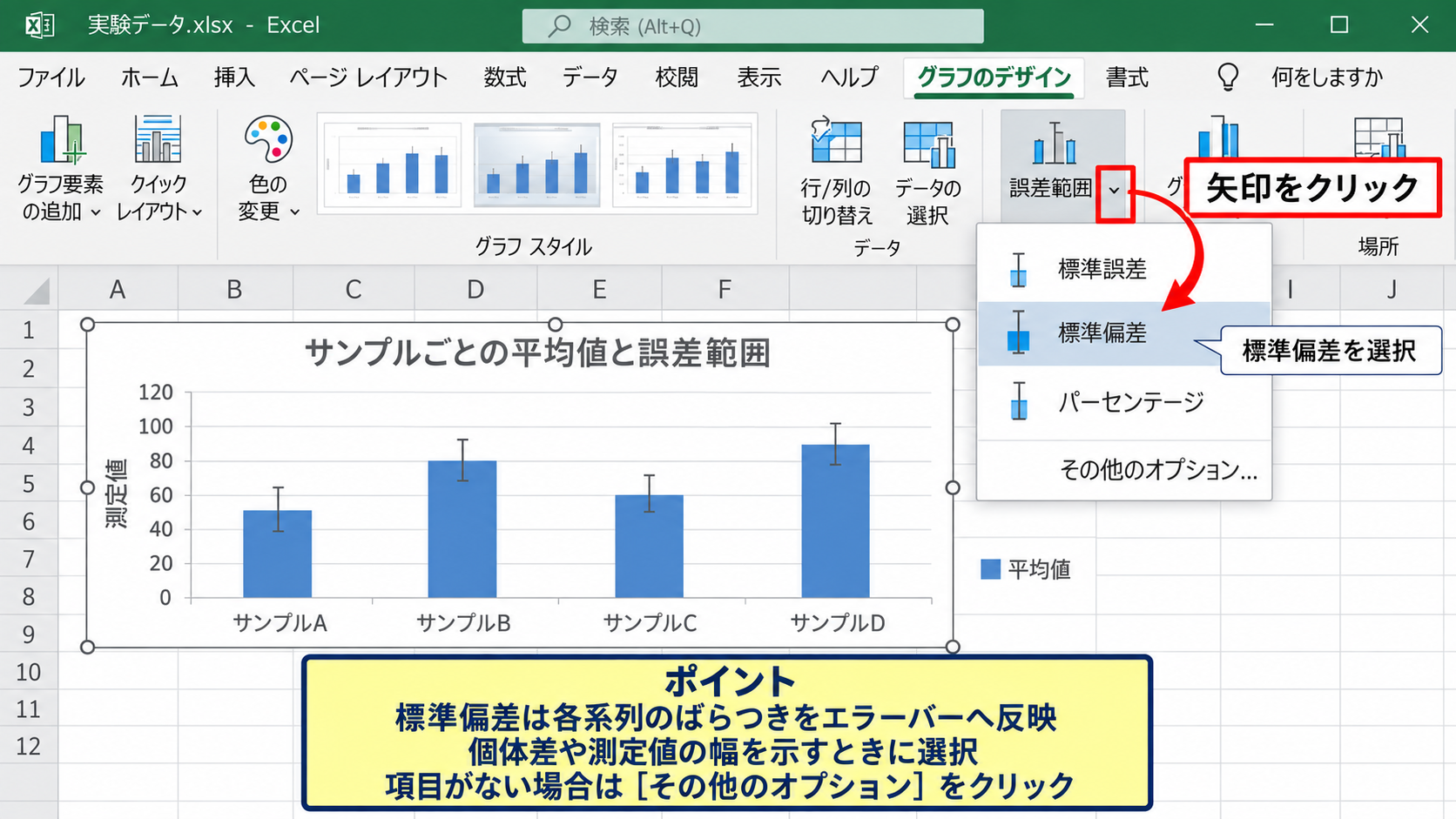Minimize the Excel window
Screen dimensions: 1456x819
pyautogui.click(x=1264, y=25)
